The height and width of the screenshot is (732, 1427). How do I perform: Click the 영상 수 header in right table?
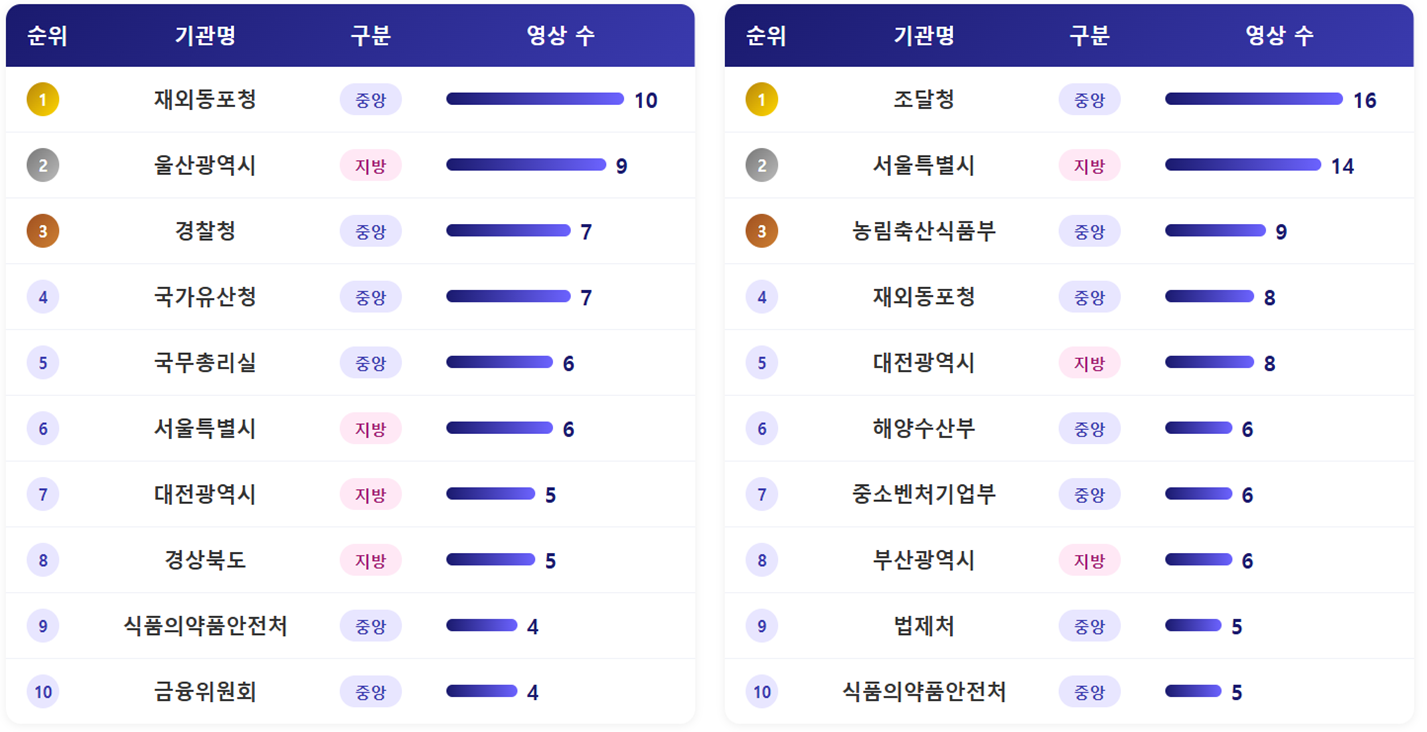click(x=1279, y=36)
